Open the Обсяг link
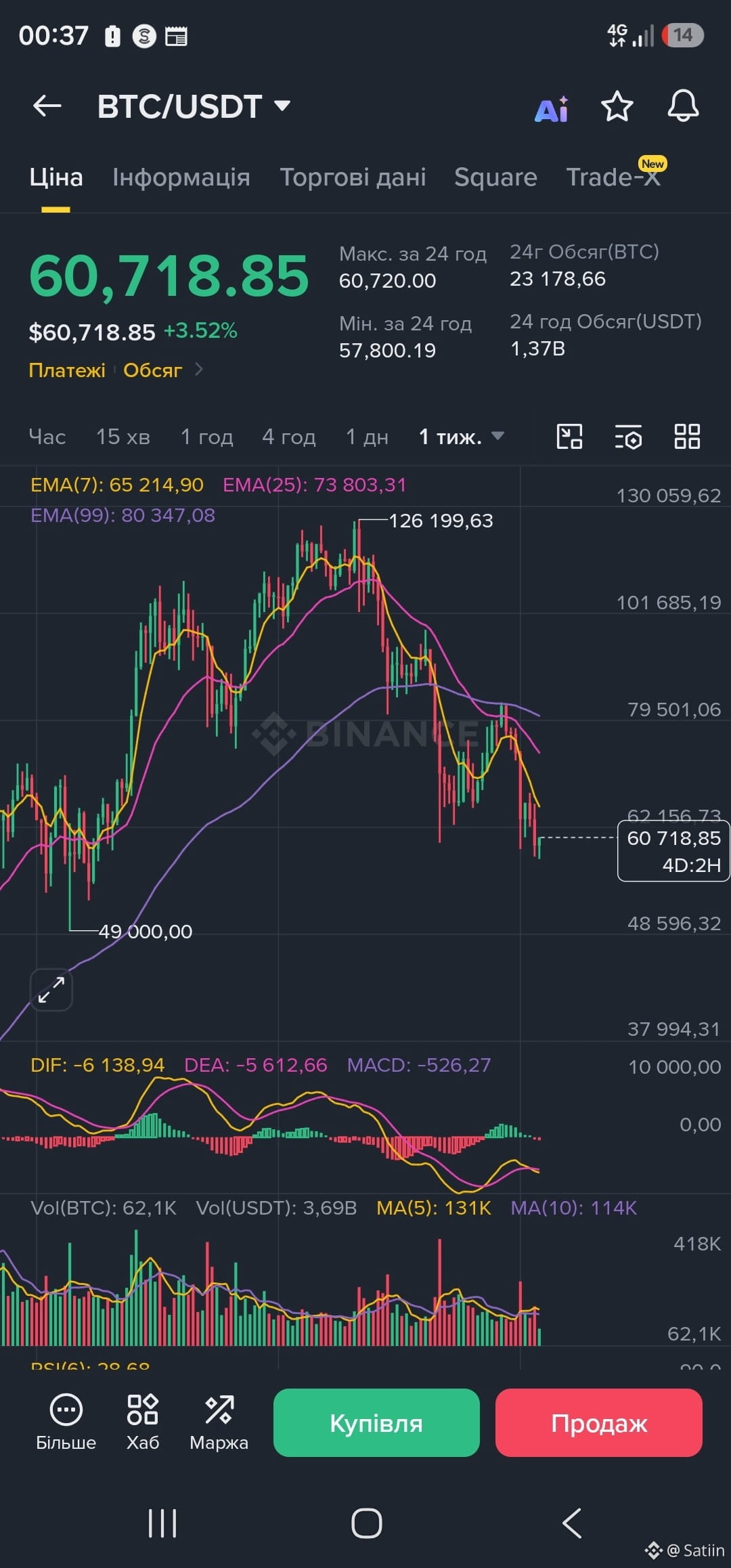The image size is (731, 1568). click(x=152, y=370)
